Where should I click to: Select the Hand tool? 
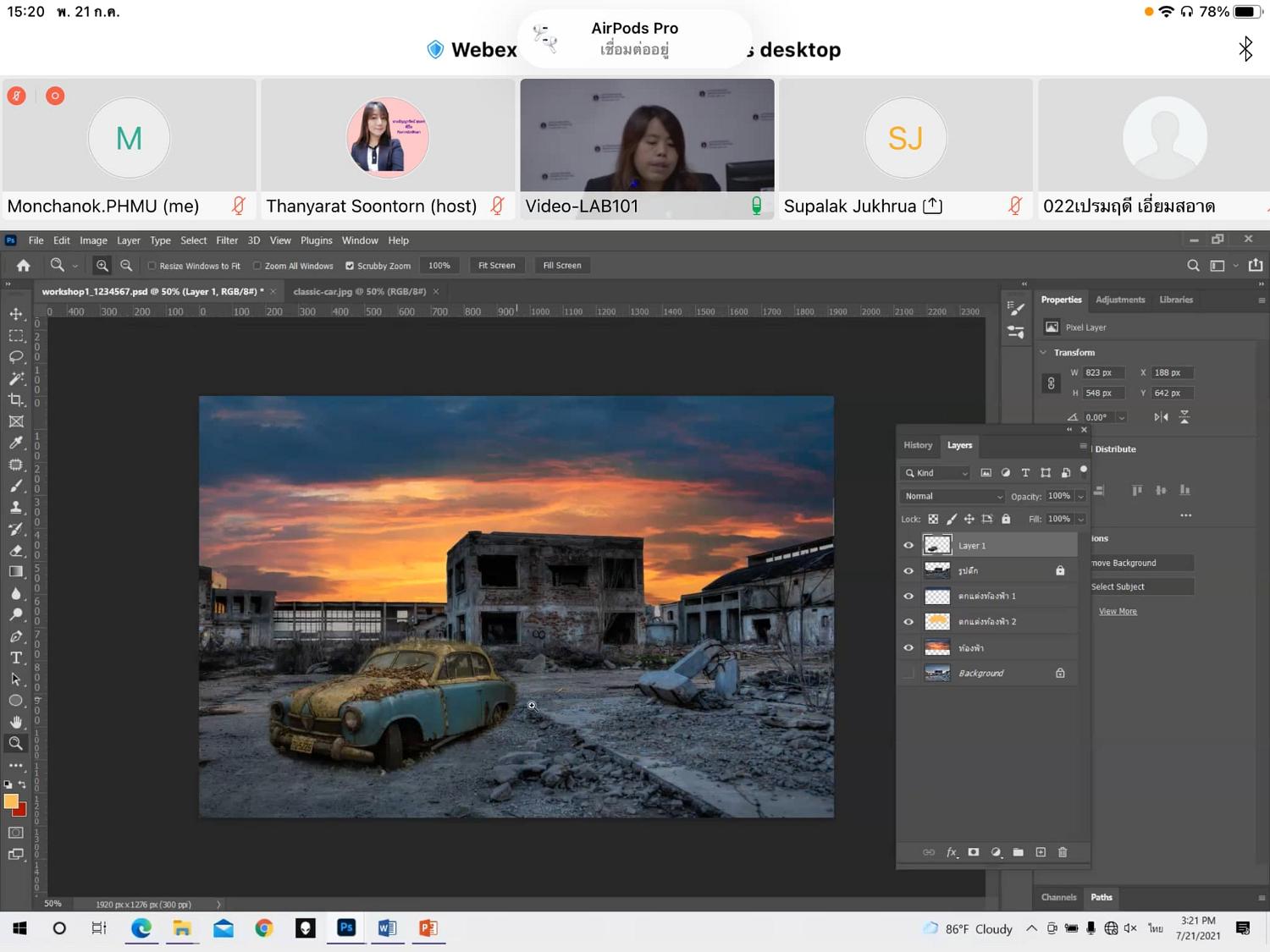(x=16, y=722)
